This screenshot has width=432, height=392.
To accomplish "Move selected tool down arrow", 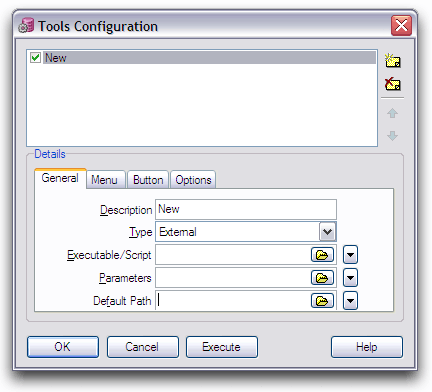I will click(392, 135).
